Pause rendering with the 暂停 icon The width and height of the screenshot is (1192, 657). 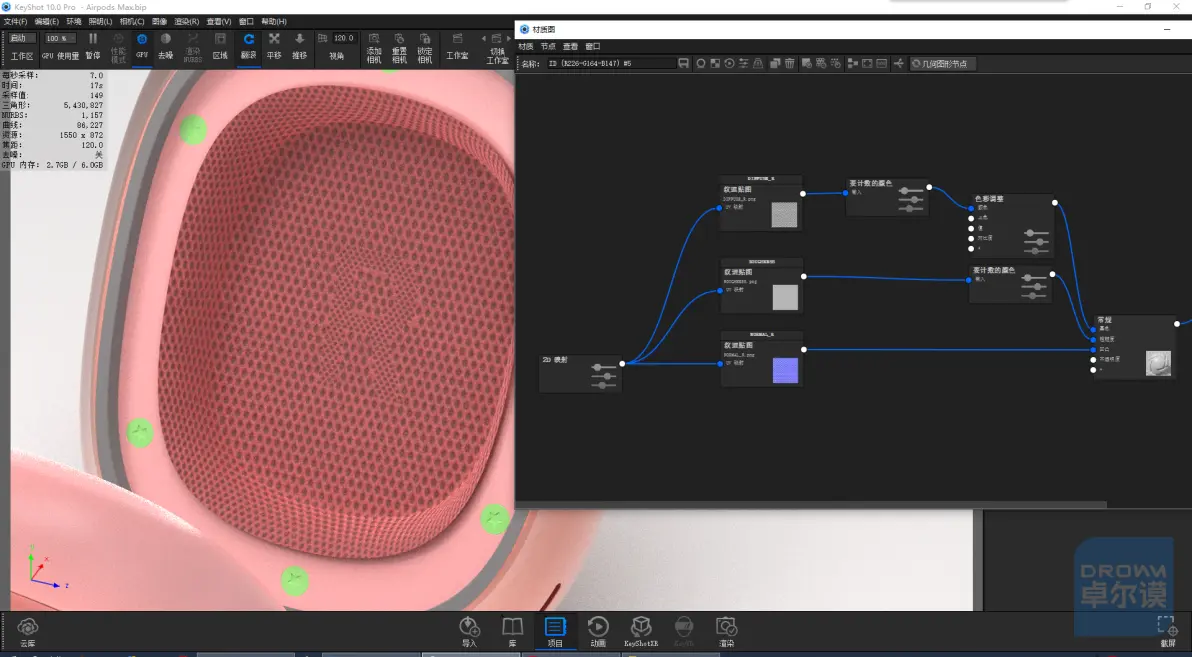click(93, 46)
